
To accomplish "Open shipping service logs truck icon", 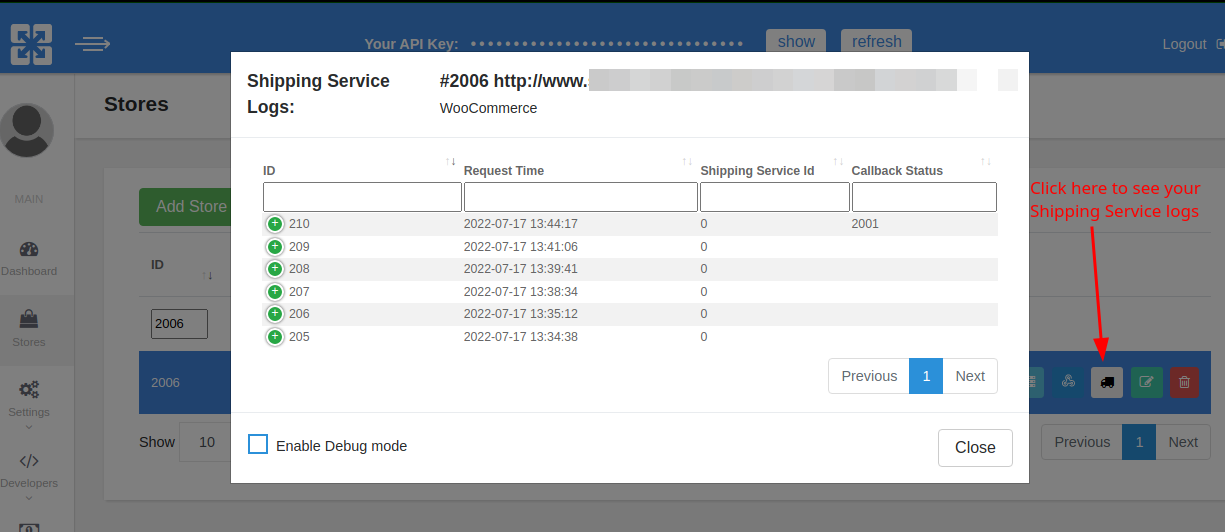I will pyautogui.click(x=1106, y=382).
